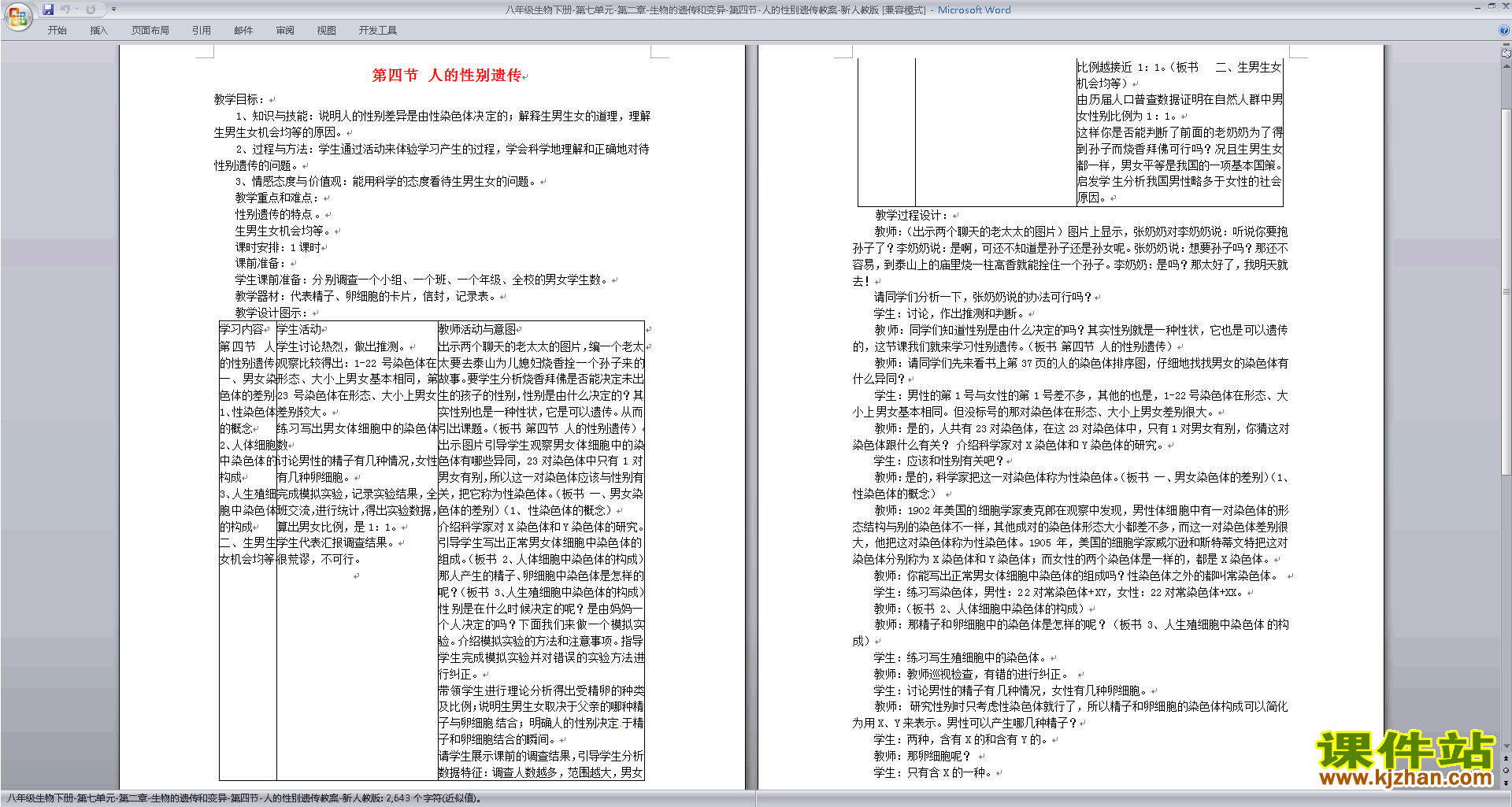1512x807 pixels.
Task: Open the Office Button menu
Action: 17,16
